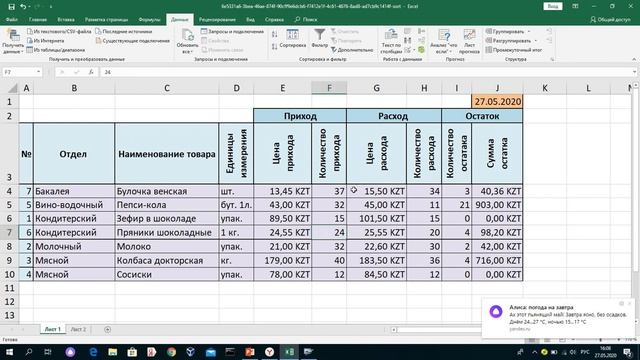Screen dimensions: 640x360
Task: Sort descending Z to A
Action: pyautogui.click(x=275, y=47)
